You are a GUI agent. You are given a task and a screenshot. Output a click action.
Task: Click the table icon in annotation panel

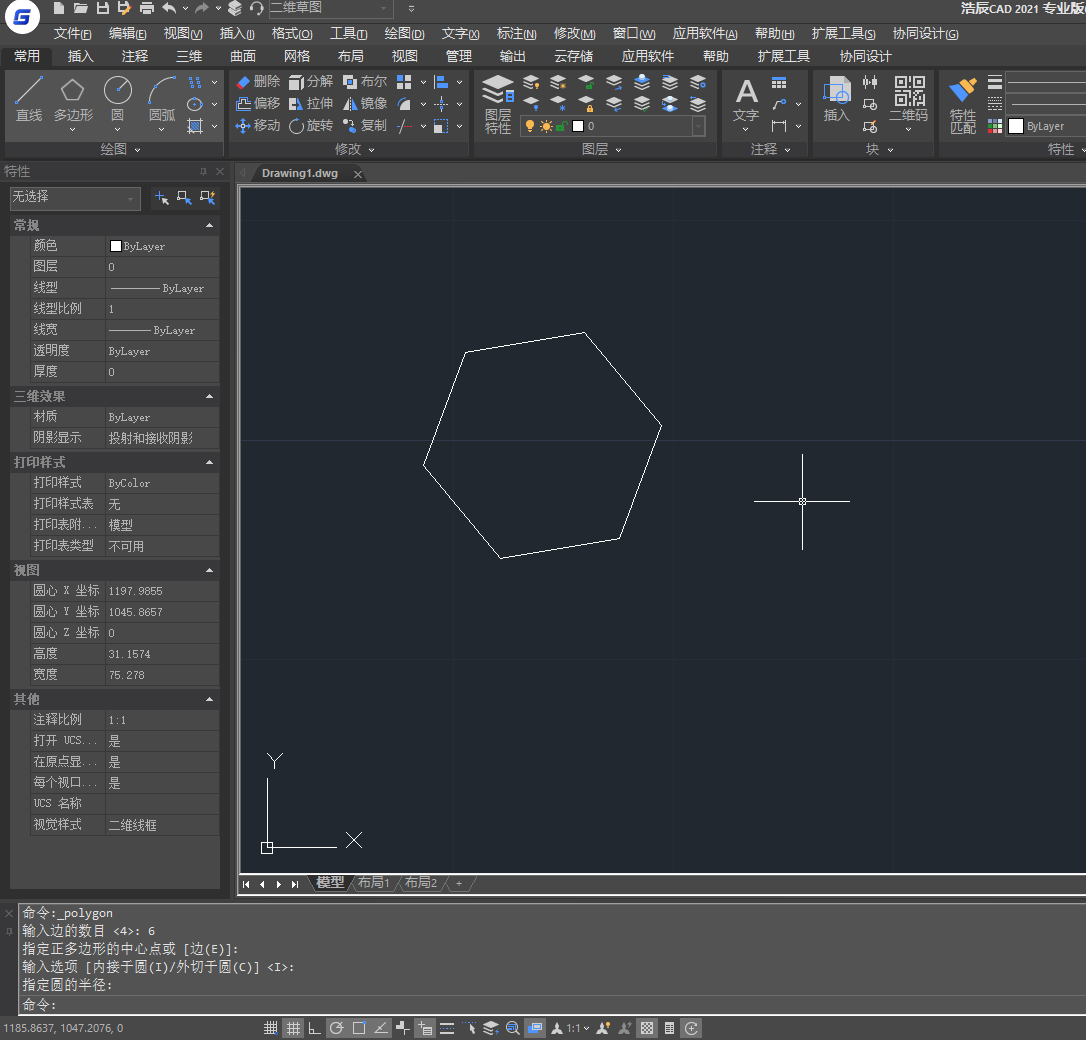click(779, 83)
